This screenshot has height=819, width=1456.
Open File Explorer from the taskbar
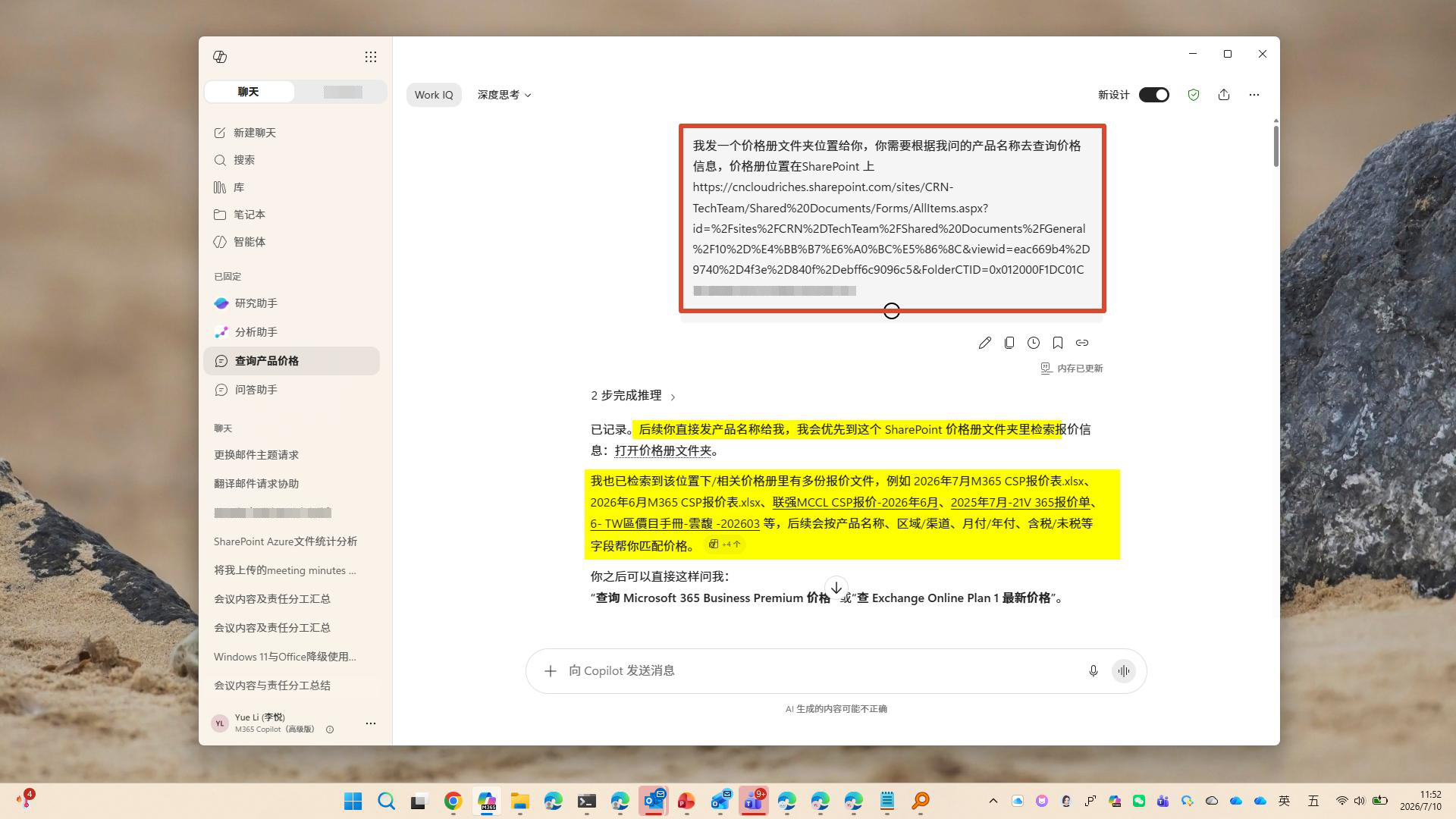(519, 801)
